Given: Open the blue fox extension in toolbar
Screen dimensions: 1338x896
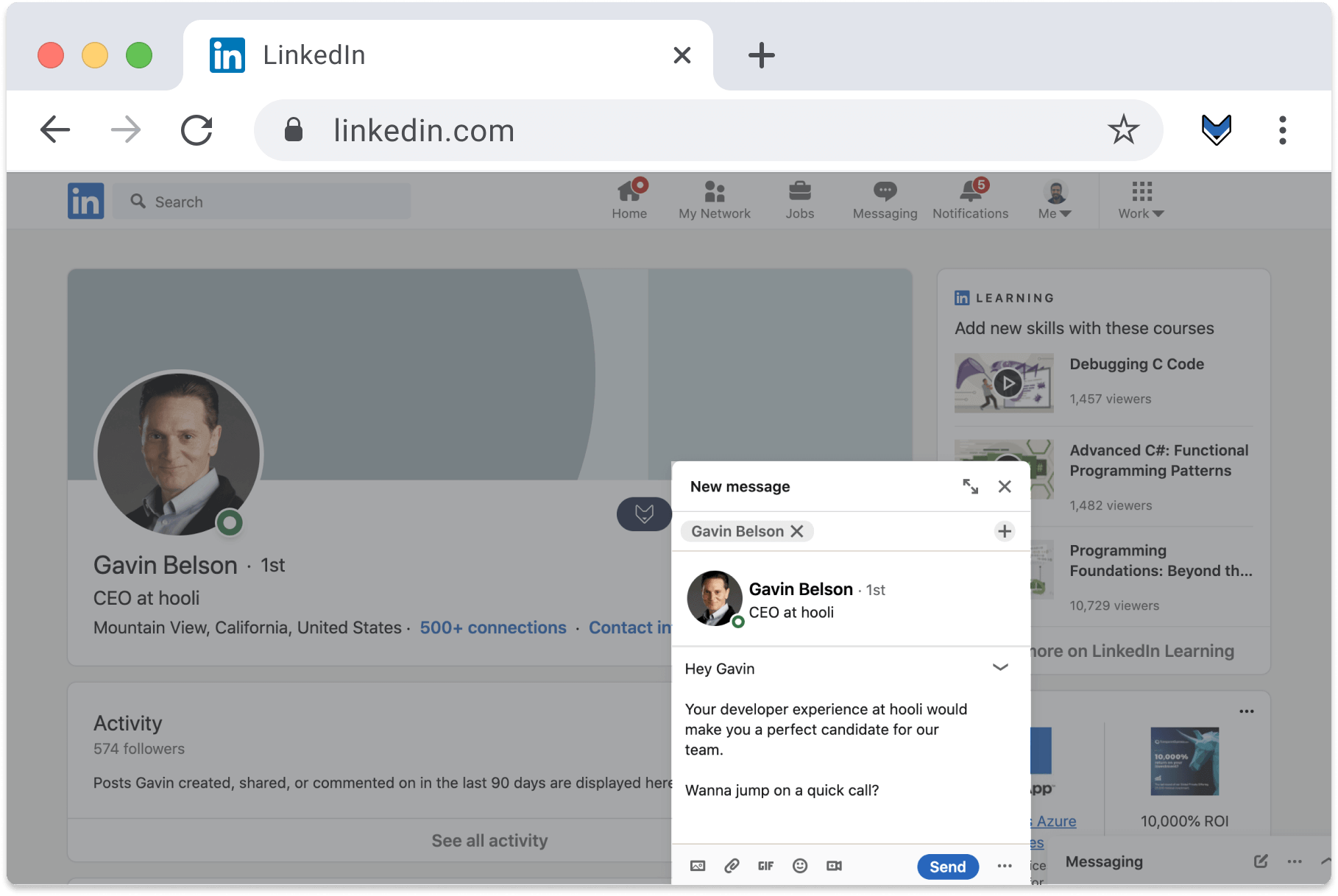Looking at the screenshot, I should 1216,130.
